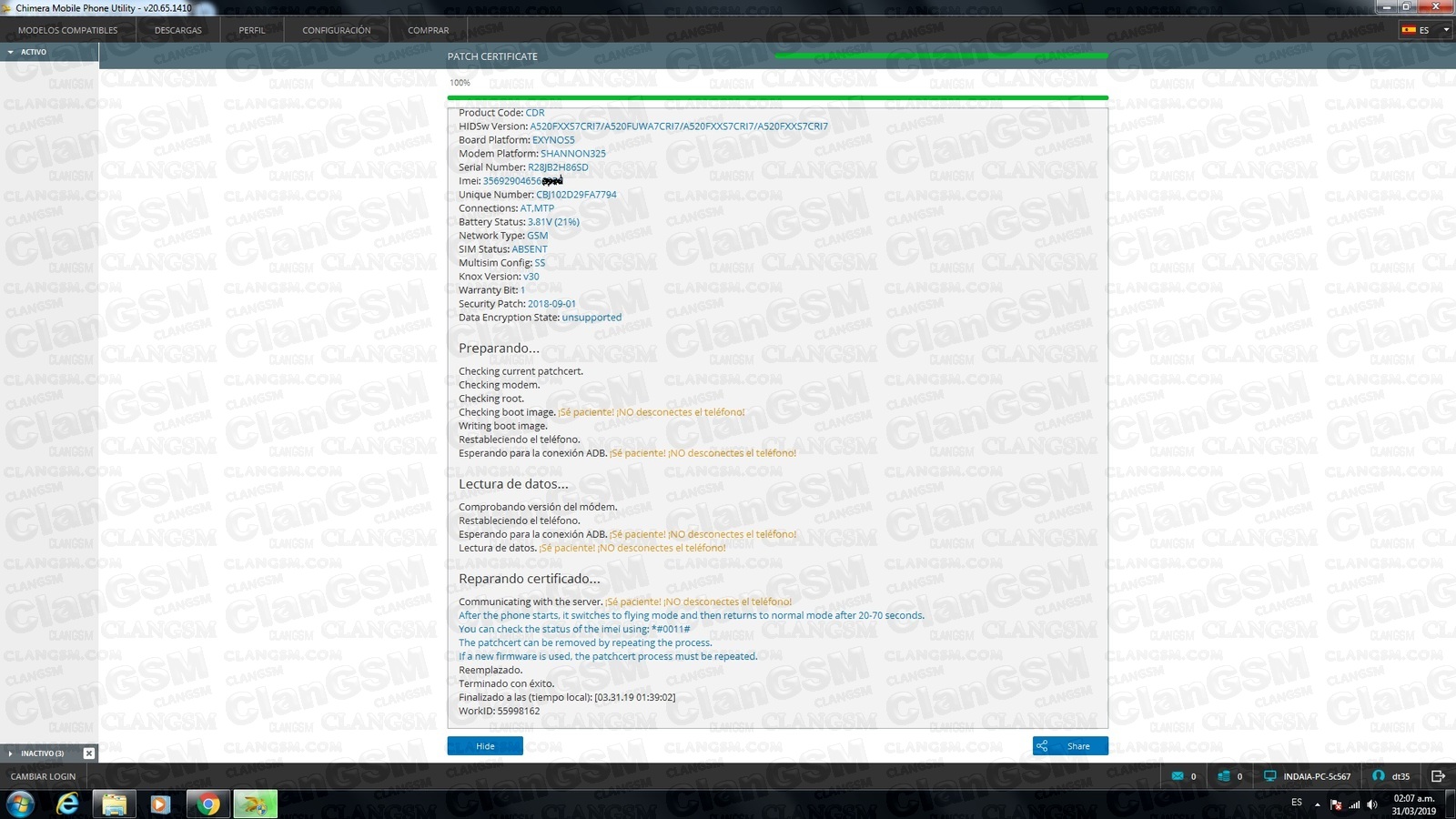
Task: Open the MODELOS COMPATIBLES menu
Action: [68, 30]
